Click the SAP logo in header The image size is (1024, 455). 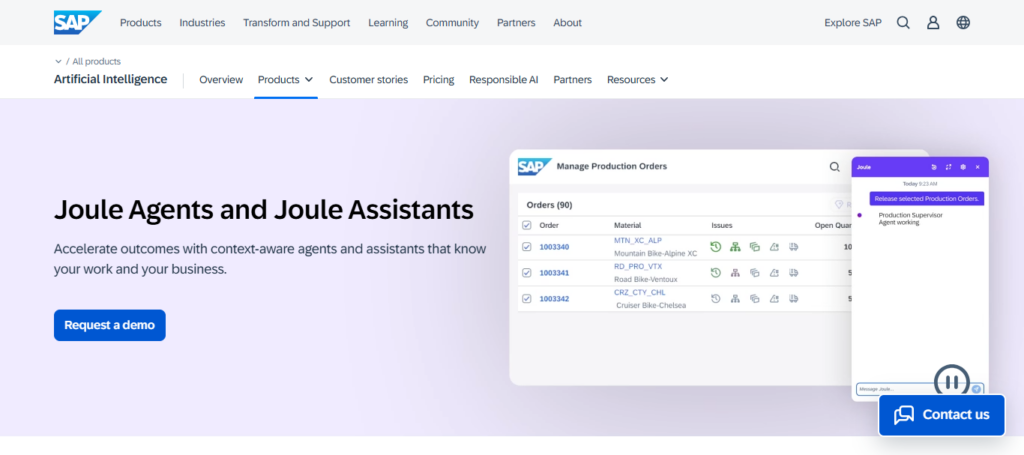tap(77, 22)
